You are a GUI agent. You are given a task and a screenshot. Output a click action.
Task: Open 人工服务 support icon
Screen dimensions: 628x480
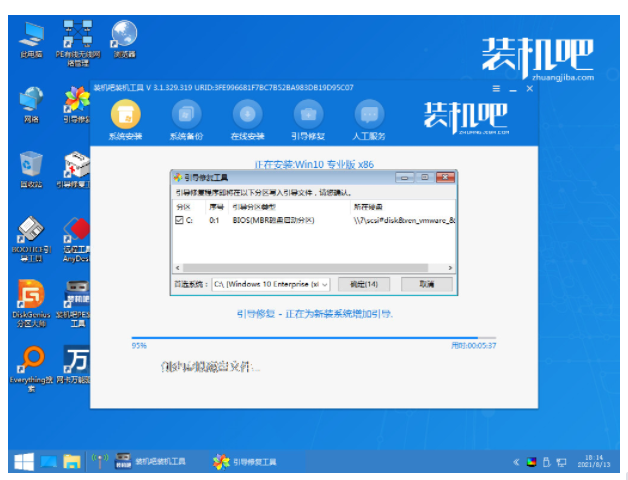[369, 114]
